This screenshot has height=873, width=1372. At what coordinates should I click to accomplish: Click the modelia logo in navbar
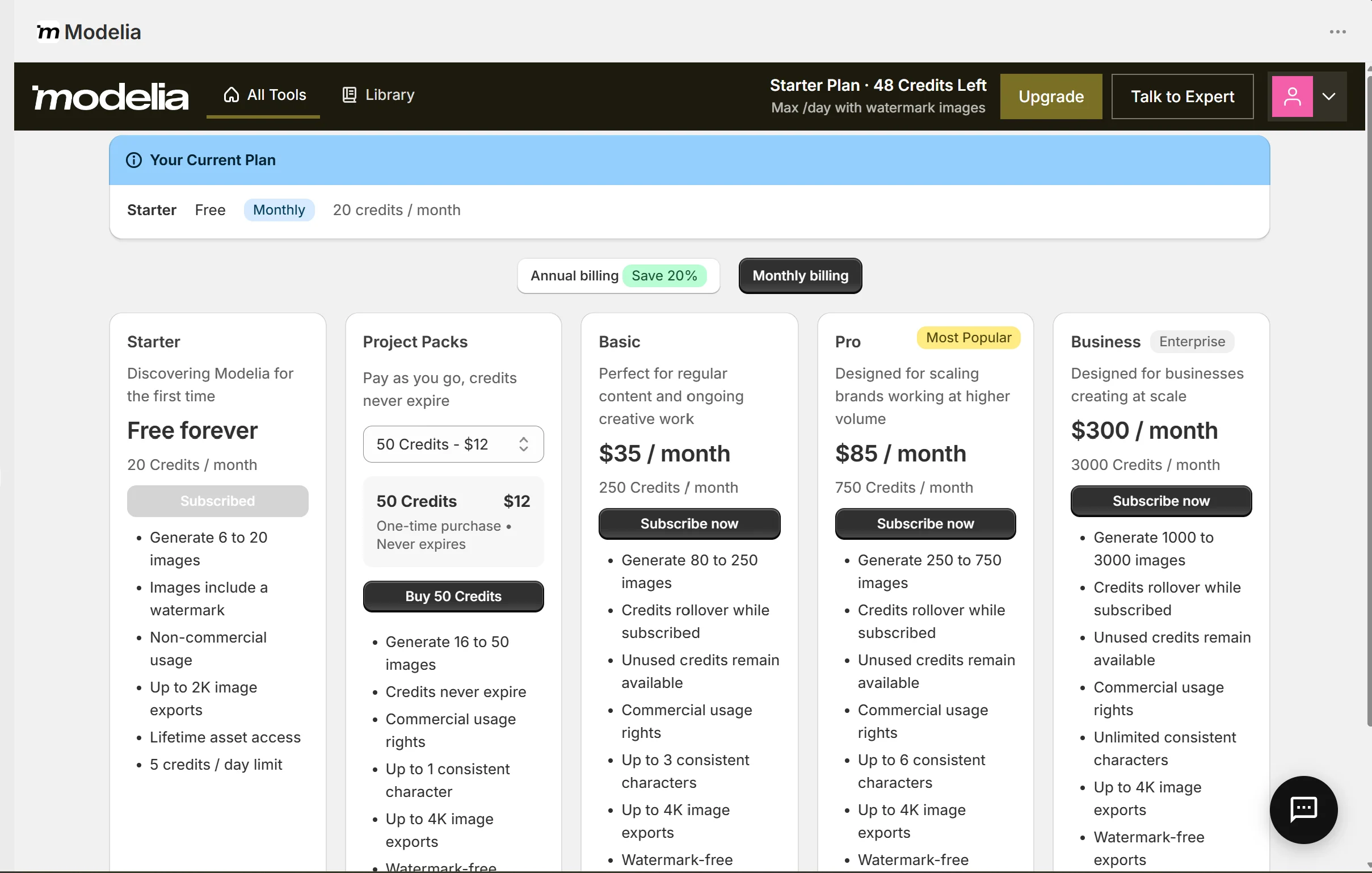(110, 96)
